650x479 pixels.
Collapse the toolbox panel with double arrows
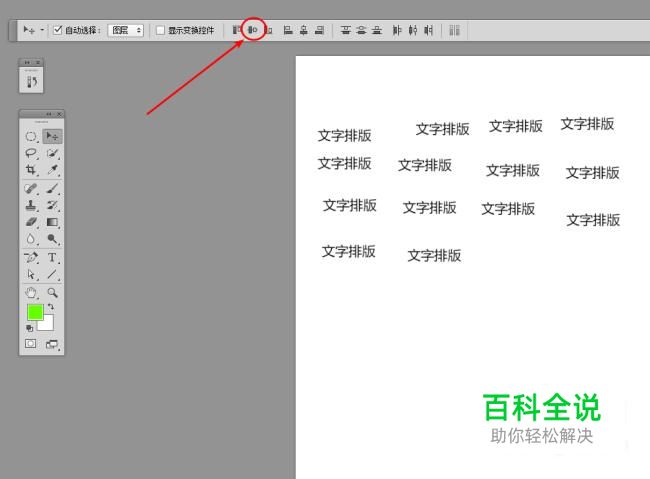49,114
